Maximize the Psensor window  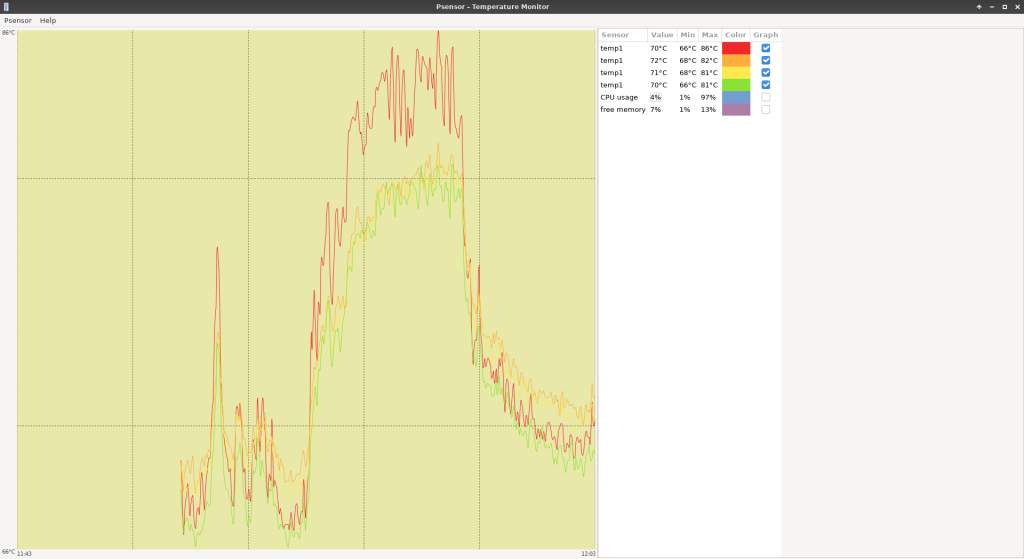[1005, 7]
